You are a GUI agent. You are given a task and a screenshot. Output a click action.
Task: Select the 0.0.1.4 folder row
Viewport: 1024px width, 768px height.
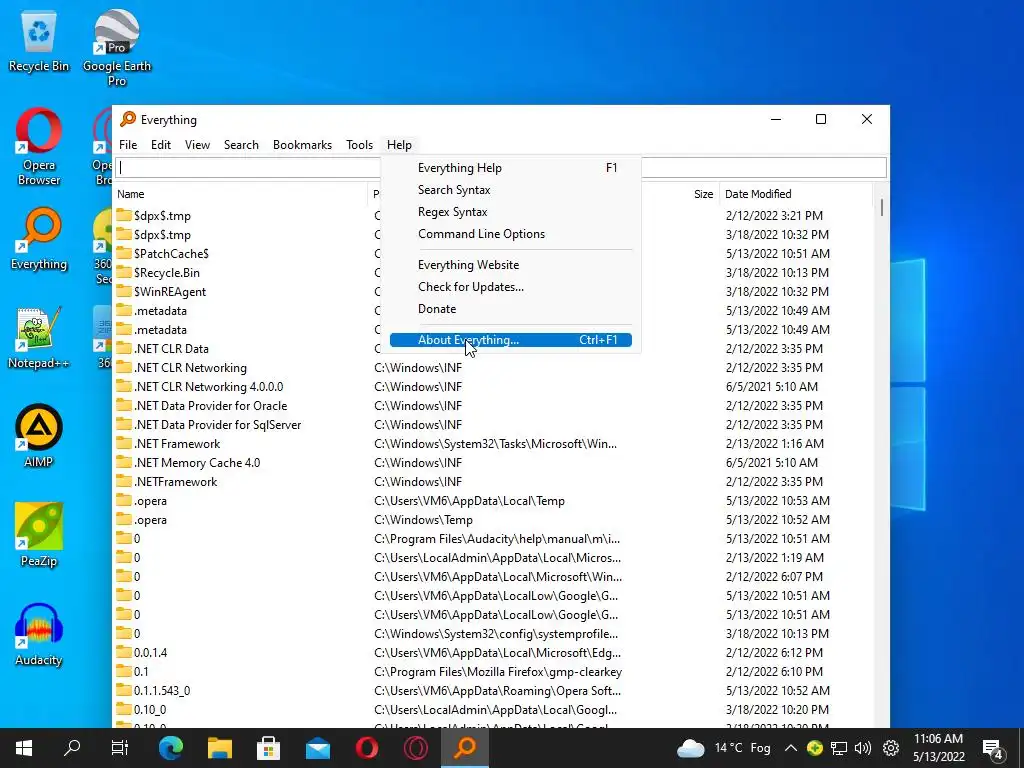click(x=492, y=652)
